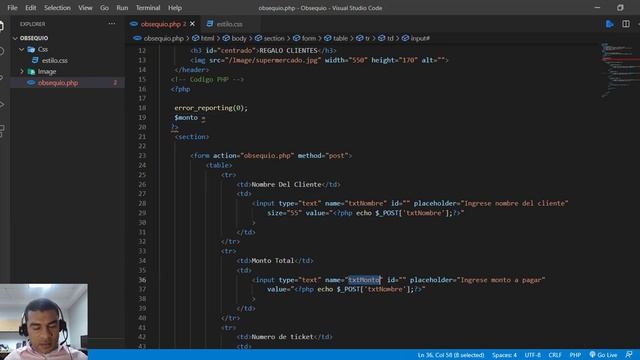Click the Css folder icon
The width and height of the screenshot is (640, 360).
[x=31, y=49]
